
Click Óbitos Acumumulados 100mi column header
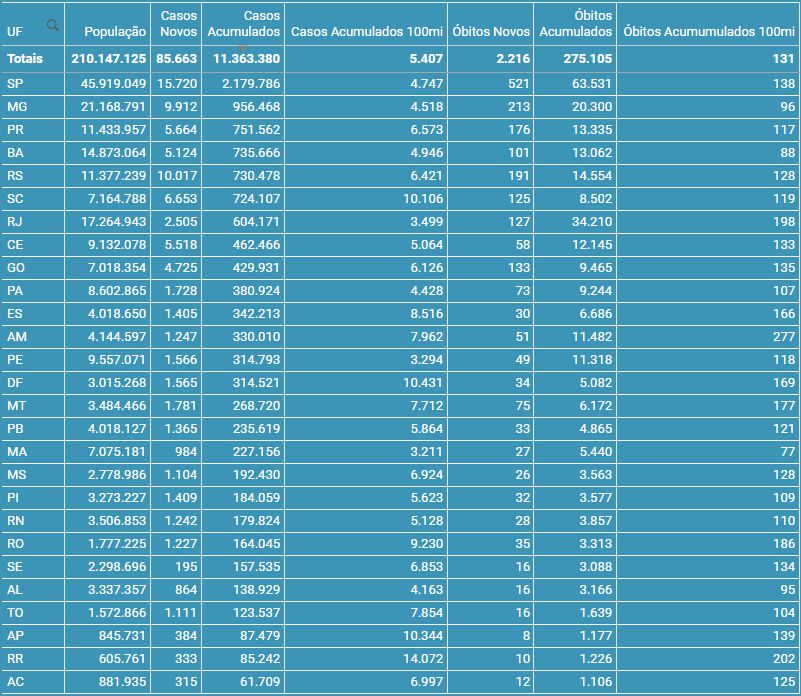click(708, 32)
